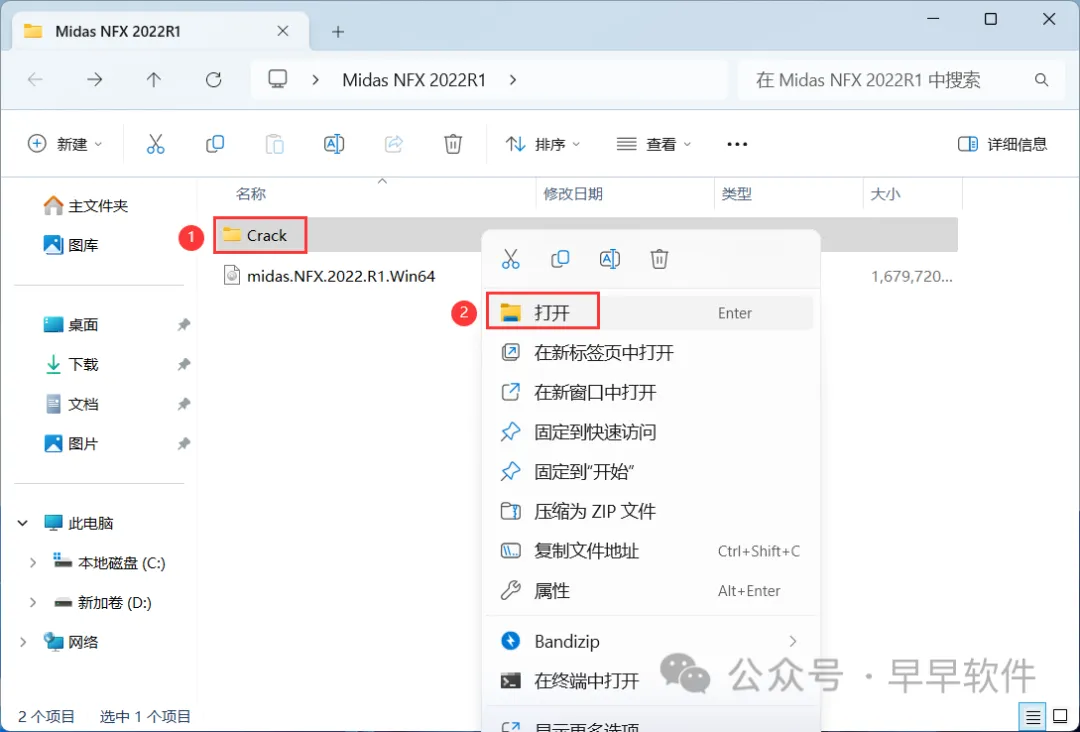1080x732 pixels.
Task: Click the search magnifier icon
Action: pos(1041,80)
